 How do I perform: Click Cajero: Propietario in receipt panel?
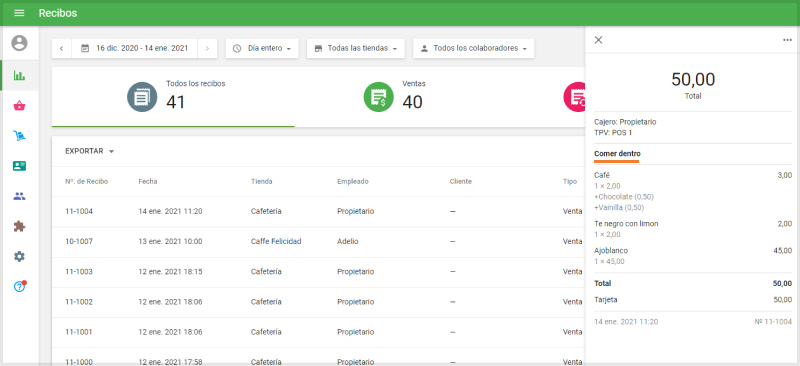click(x=625, y=122)
